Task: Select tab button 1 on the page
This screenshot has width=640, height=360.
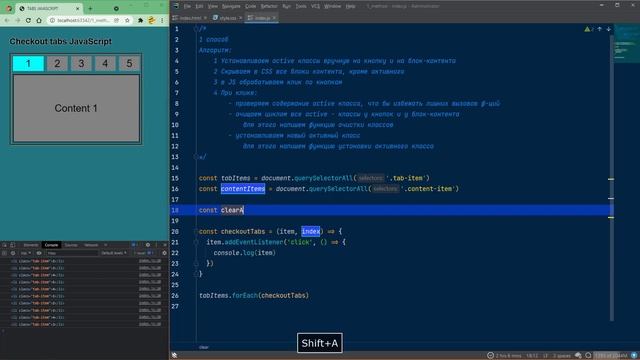Action: 28,63
